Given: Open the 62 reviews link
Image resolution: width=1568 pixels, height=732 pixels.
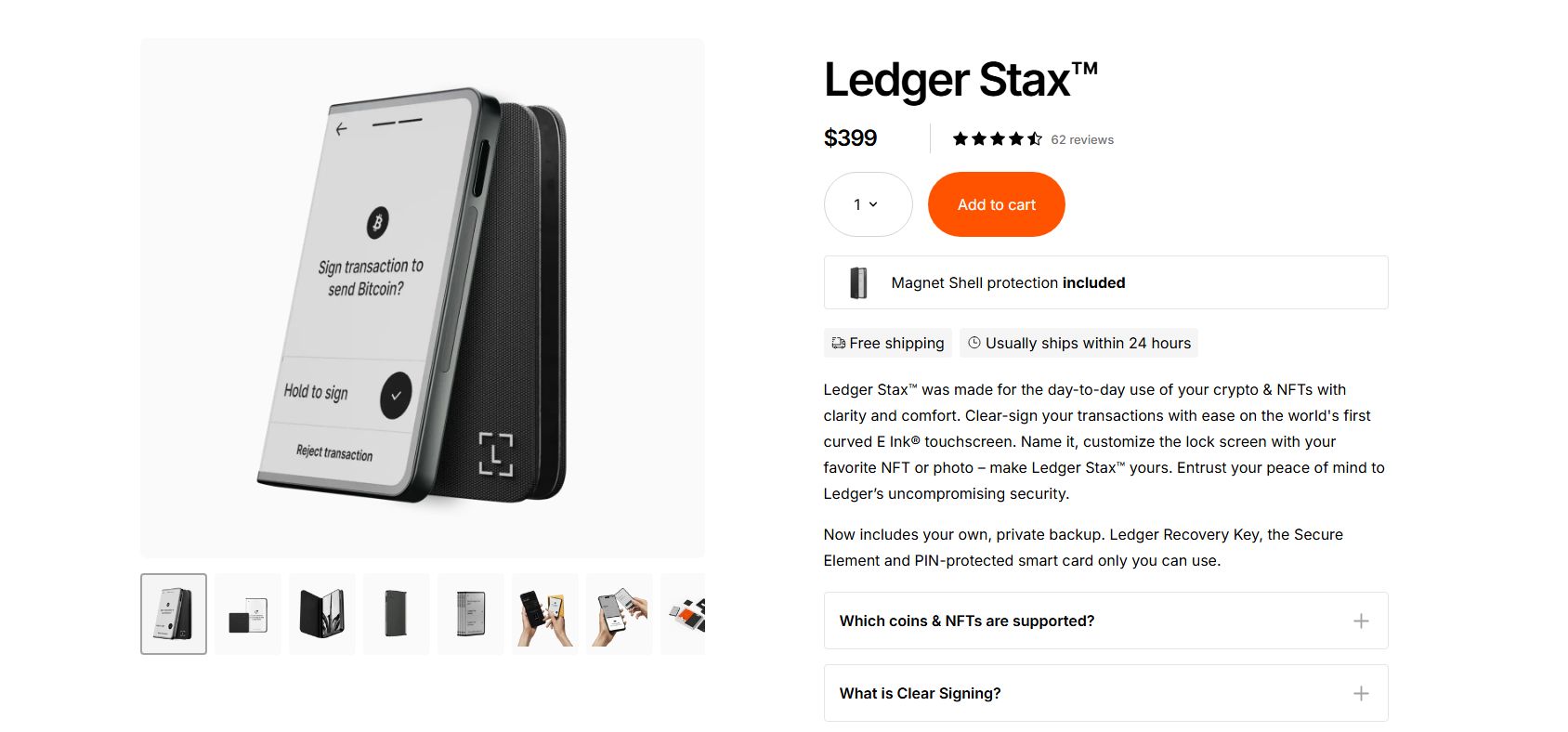Looking at the screenshot, I should [1081, 139].
